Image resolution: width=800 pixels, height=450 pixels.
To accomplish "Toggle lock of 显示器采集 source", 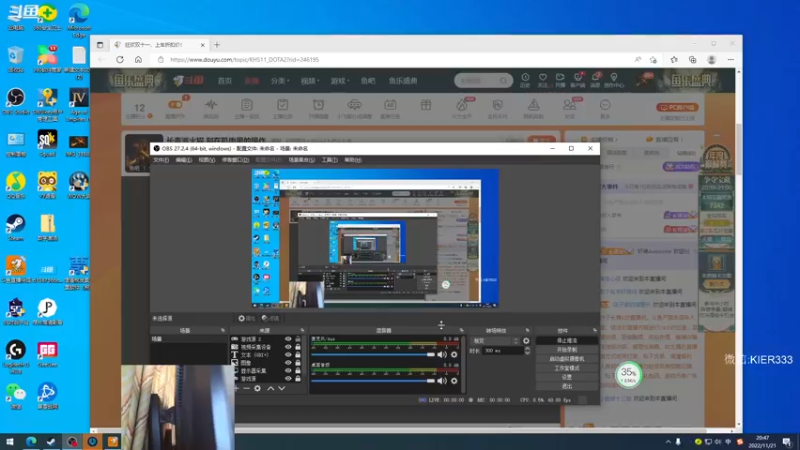I will click(298, 371).
